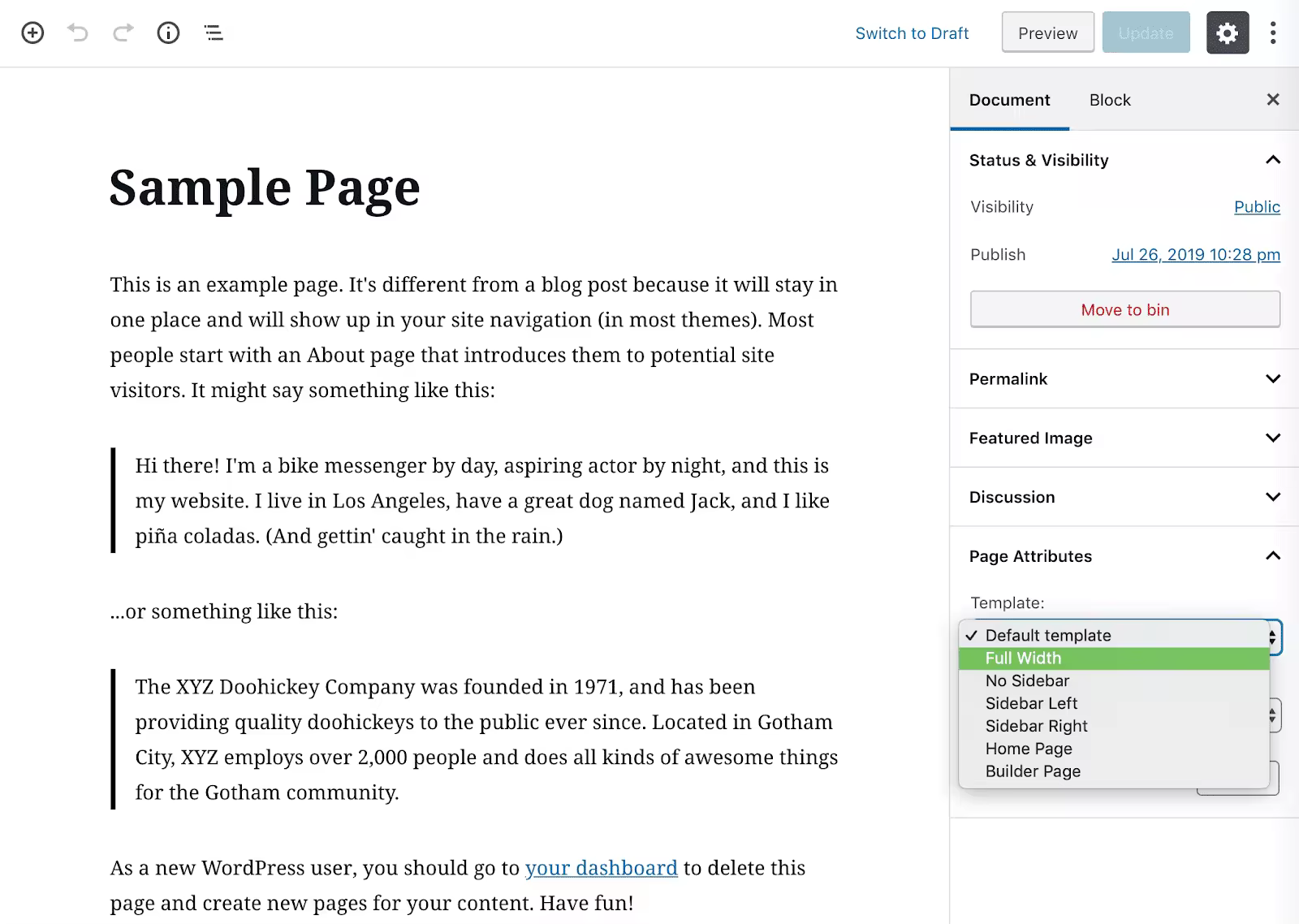Choose the Builder Page template
1299x924 pixels.
[x=1114, y=772]
